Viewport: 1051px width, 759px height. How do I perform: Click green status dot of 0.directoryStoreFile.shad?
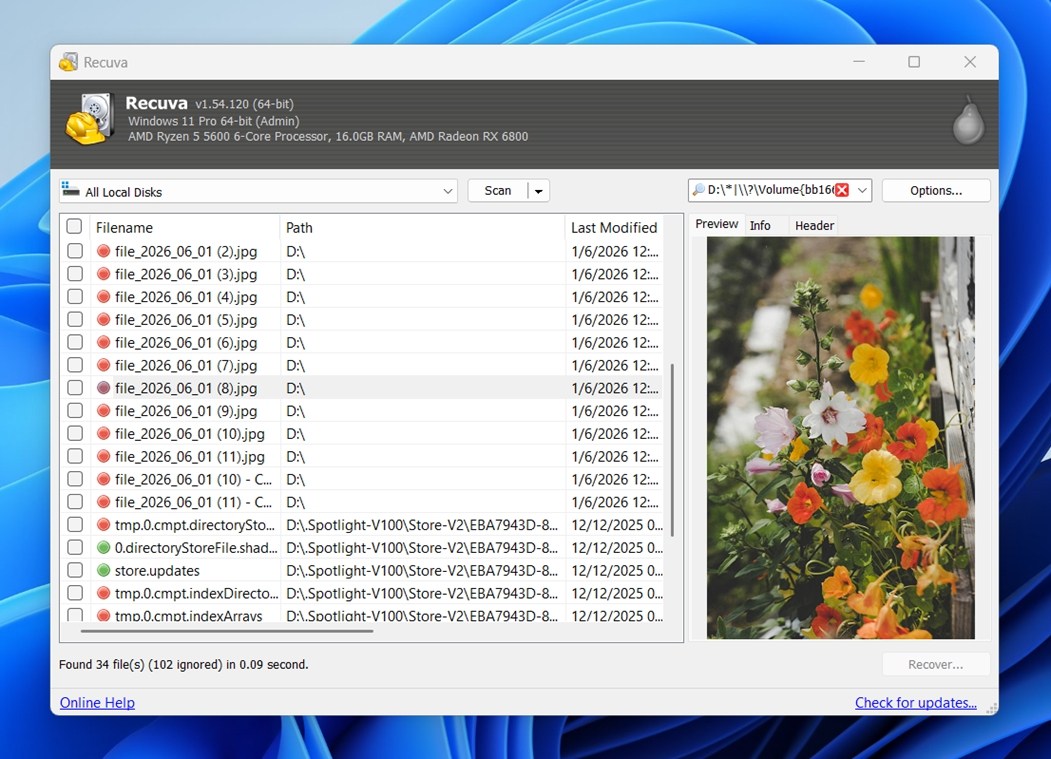point(103,548)
